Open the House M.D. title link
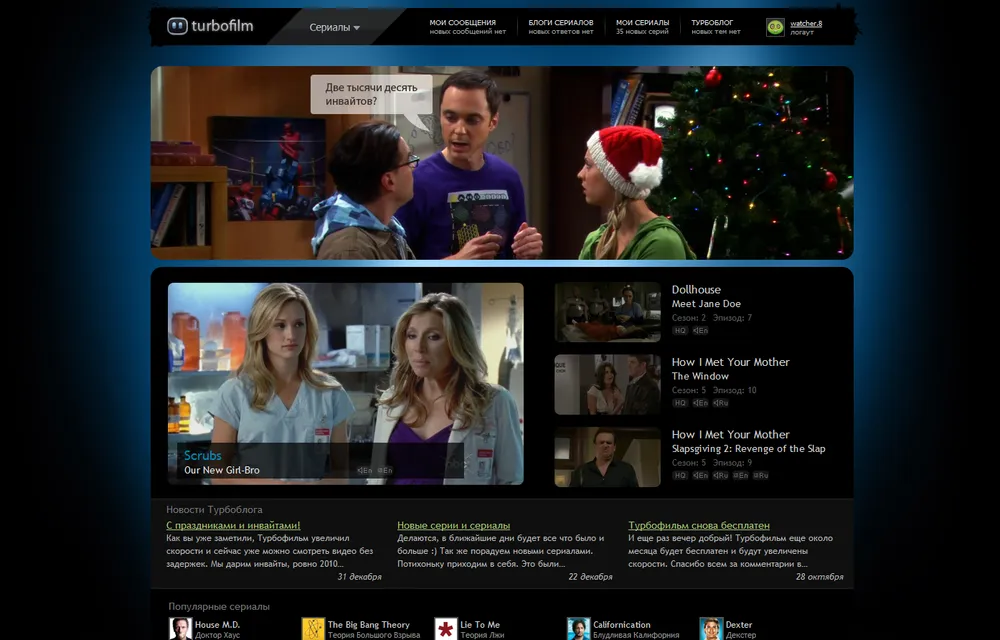 point(217,625)
